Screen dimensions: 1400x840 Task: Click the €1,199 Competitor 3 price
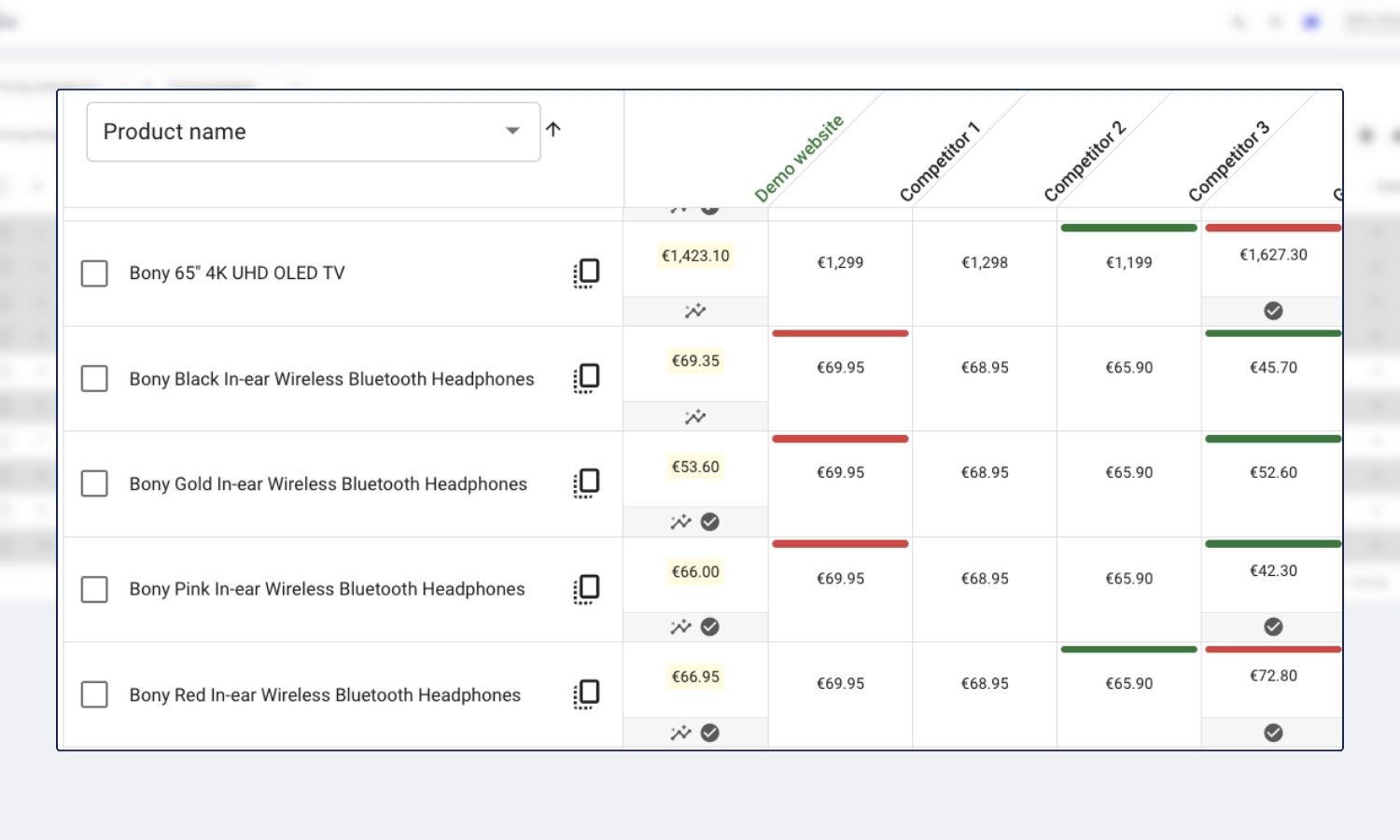click(x=1128, y=263)
